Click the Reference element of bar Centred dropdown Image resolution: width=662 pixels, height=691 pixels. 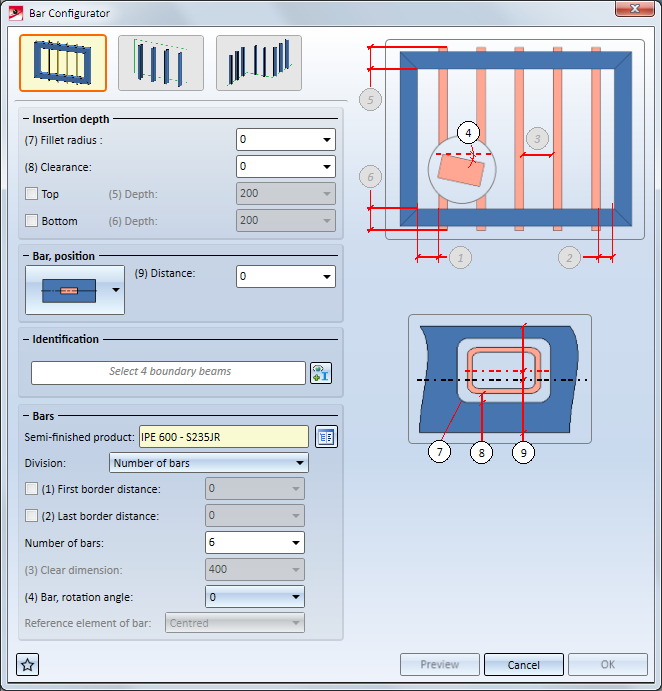tap(235, 623)
